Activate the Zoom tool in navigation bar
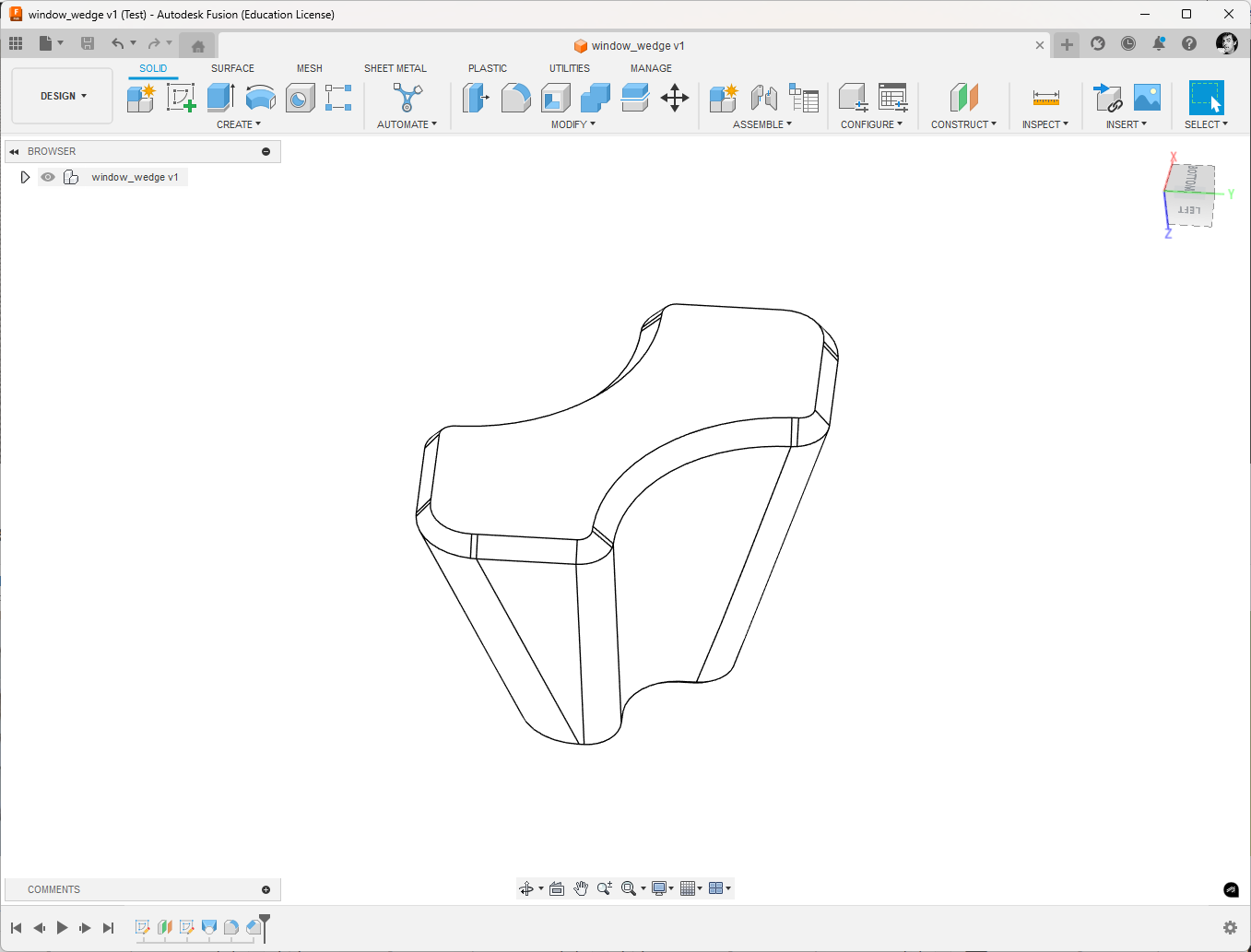This screenshot has height=952, width=1251. tap(605, 888)
